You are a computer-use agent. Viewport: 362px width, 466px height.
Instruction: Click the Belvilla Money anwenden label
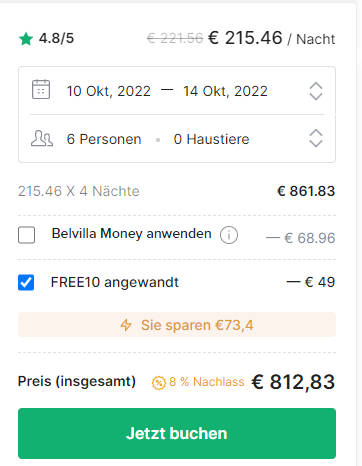132,234
